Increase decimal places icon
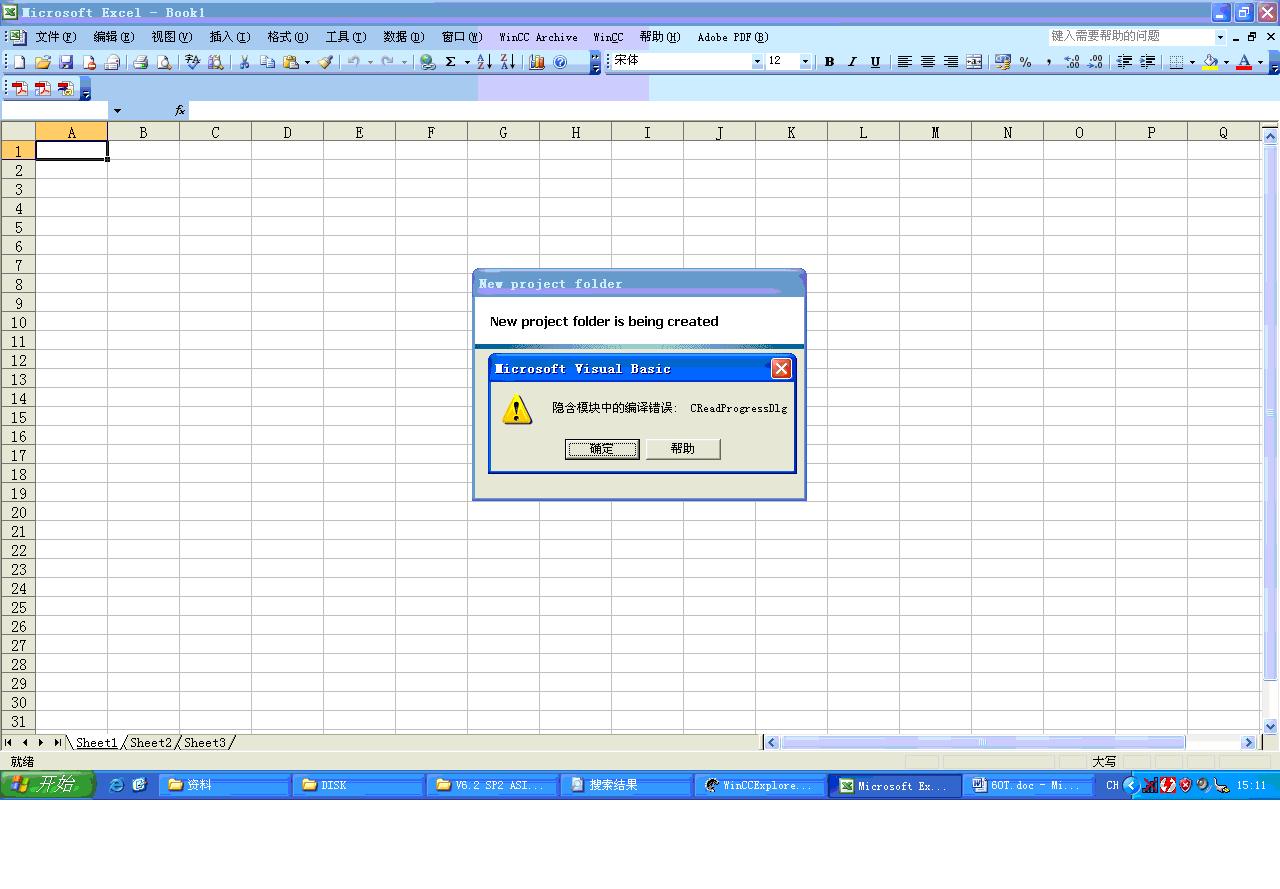This screenshot has height=889, width=1280. (1072, 62)
